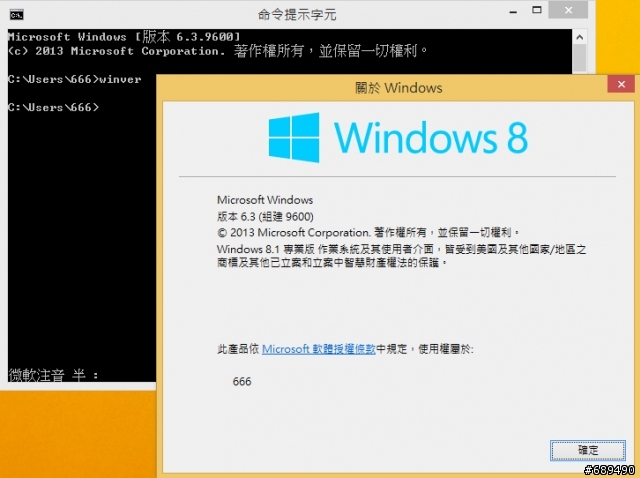Click the Windows 8 logo in dialog
This screenshot has width=640, height=478.
coord(398,138)
